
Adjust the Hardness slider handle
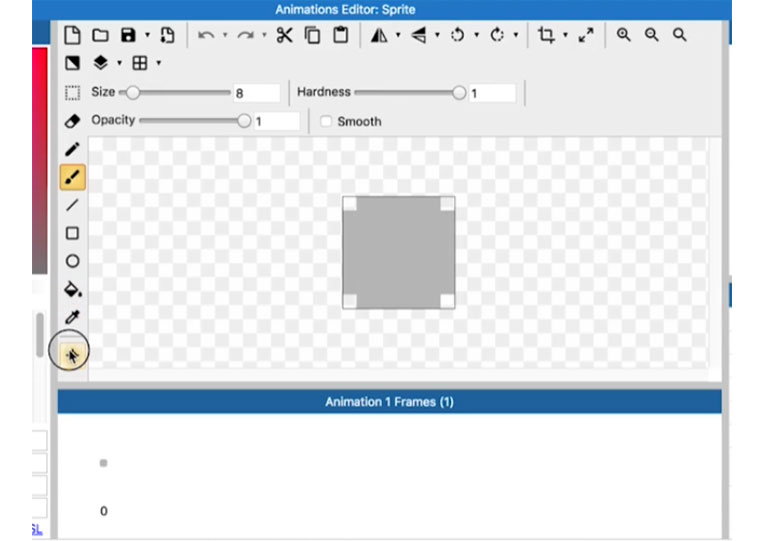click(458, 92)
